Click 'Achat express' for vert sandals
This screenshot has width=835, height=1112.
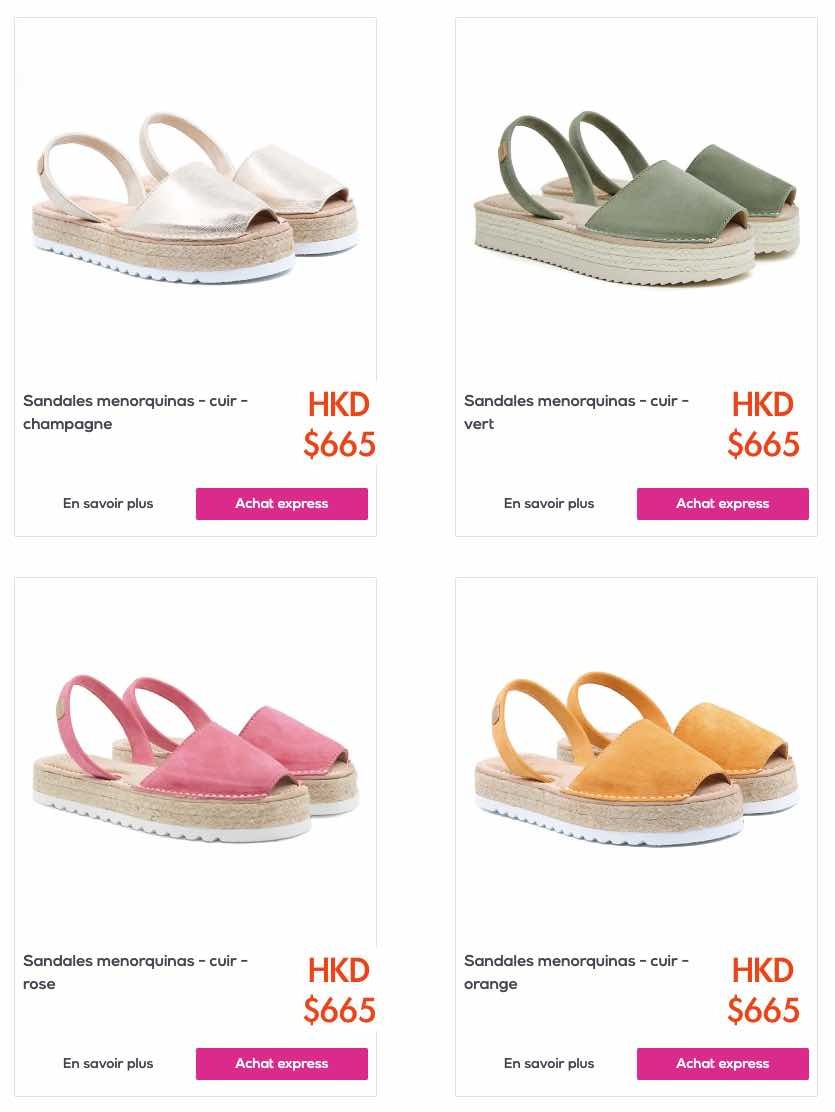click(723, 504)
